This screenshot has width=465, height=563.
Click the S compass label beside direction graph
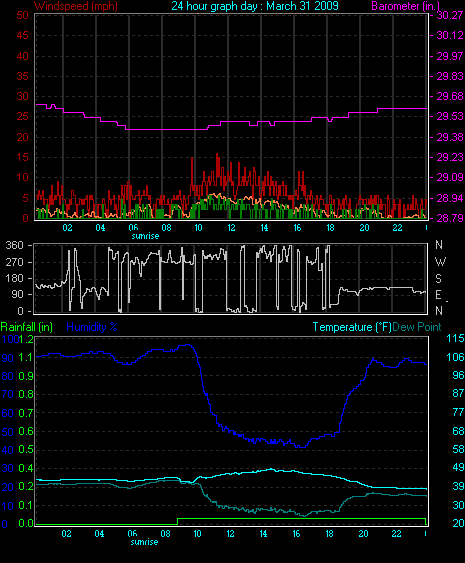coord(438,279)
